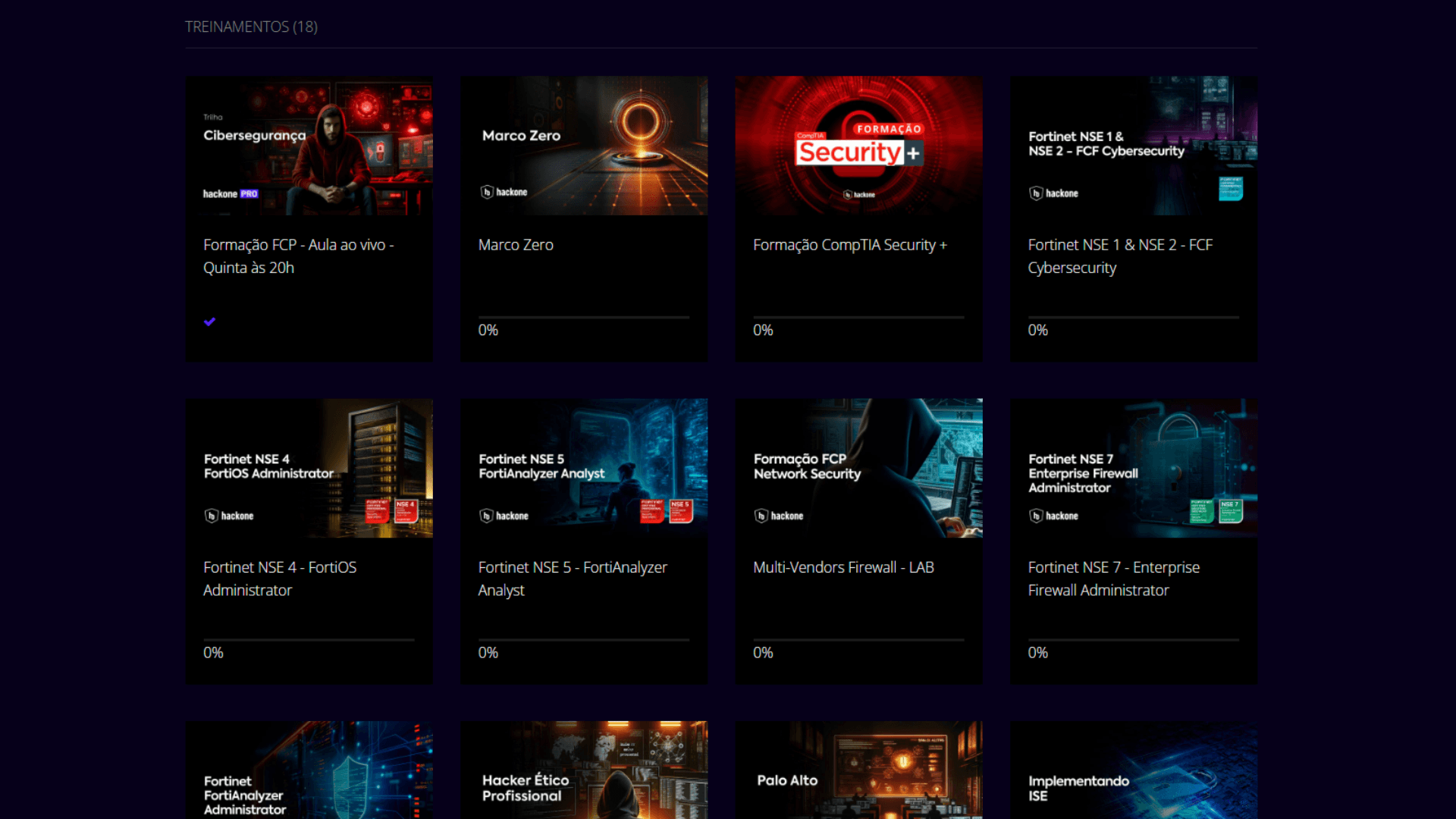This screenshot has height=819, width=1456.
Task: Click 'Fortinet NSE 4 - FortiOS Administrator' title
Action: point(280,579)
